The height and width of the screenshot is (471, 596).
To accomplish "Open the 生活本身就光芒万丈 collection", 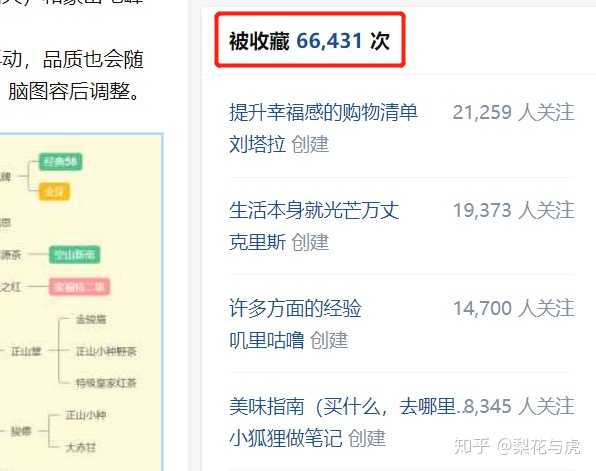I will pyautogui.click(x=314, y=211).
